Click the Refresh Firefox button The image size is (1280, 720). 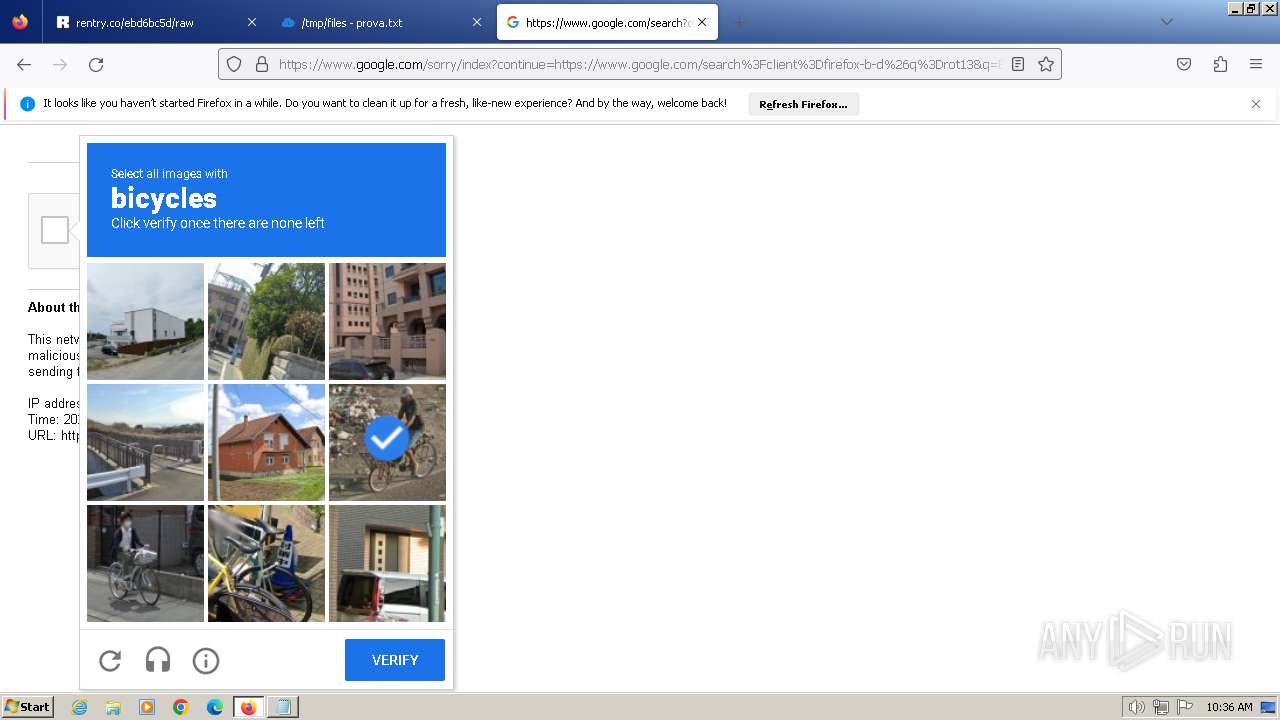[x=803, y=104]
